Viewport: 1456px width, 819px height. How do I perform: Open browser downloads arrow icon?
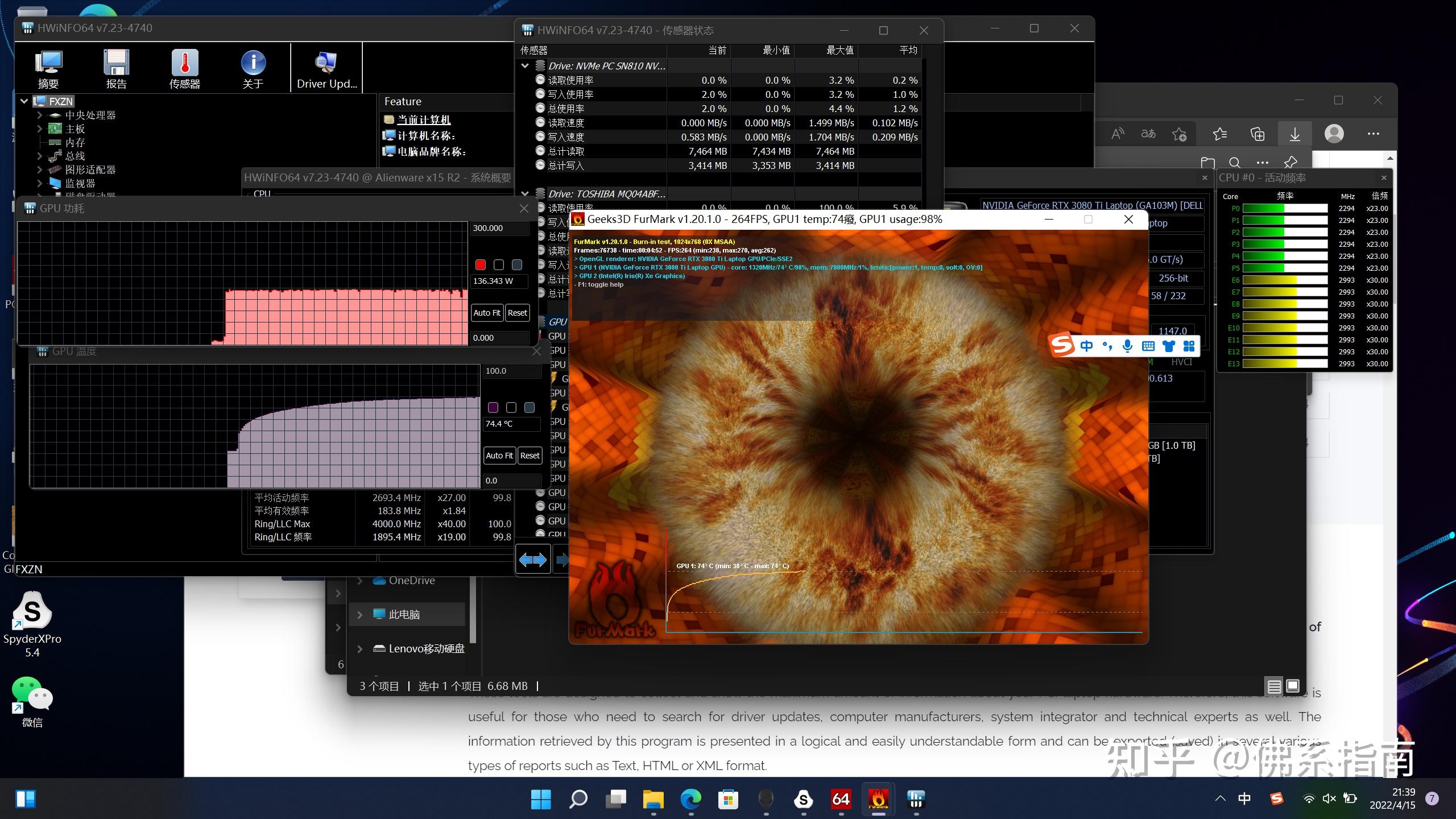(x=1295, y=134)
